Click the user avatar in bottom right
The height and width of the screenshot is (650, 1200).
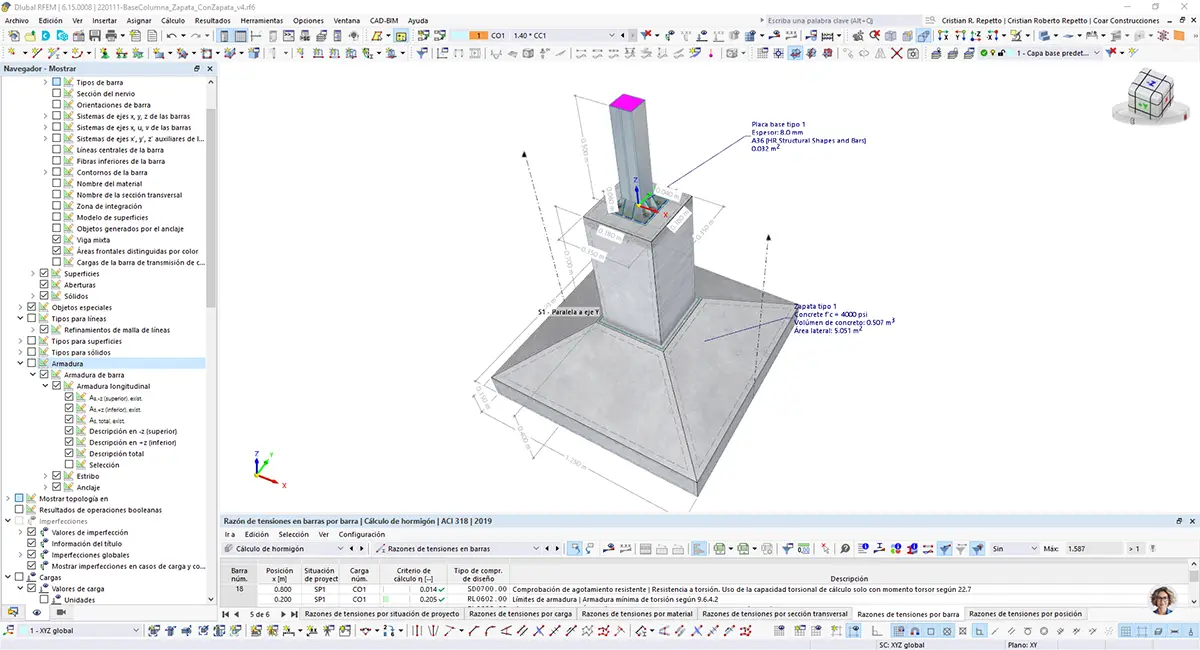1163,600
